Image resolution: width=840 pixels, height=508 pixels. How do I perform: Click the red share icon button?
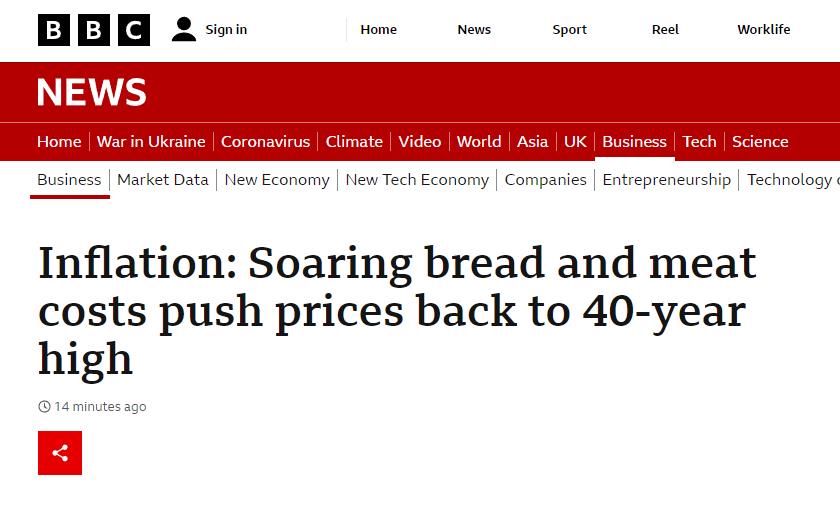tap(60, 453)
